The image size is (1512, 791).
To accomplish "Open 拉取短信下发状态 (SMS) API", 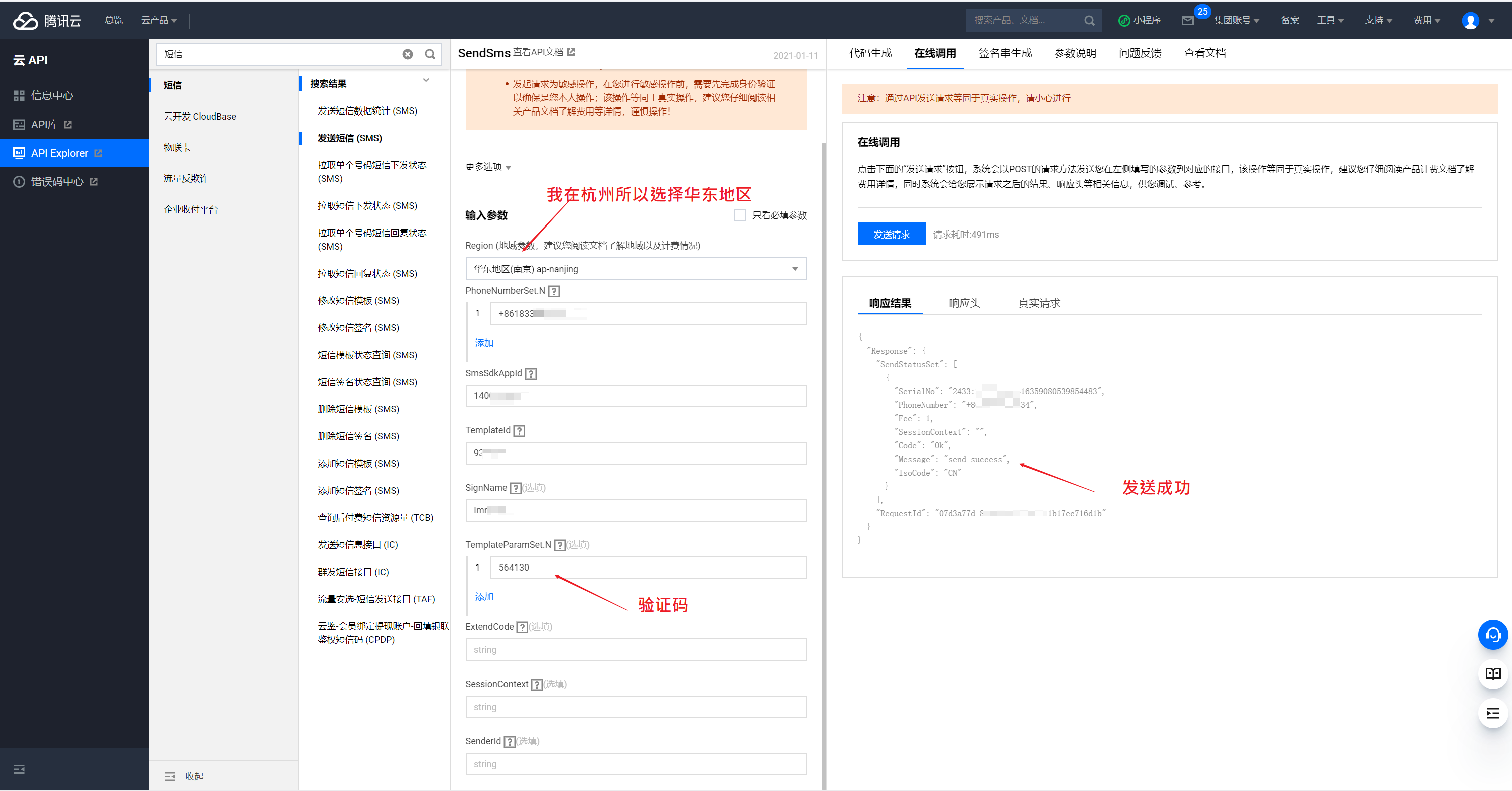I will pos(367,206).
